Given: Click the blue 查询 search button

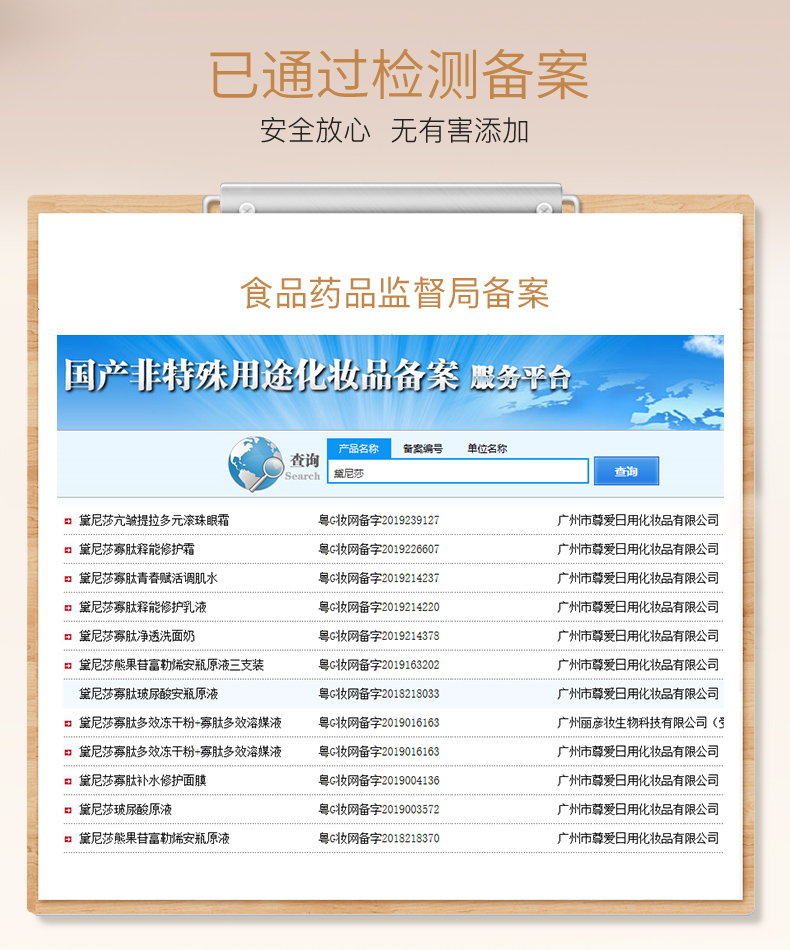Looking at the screenshot, I should [626, 471].
